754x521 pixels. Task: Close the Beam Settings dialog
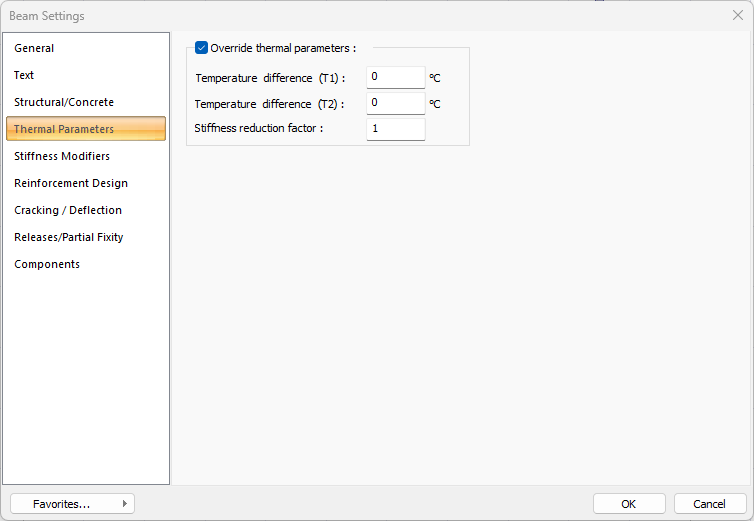738,15
